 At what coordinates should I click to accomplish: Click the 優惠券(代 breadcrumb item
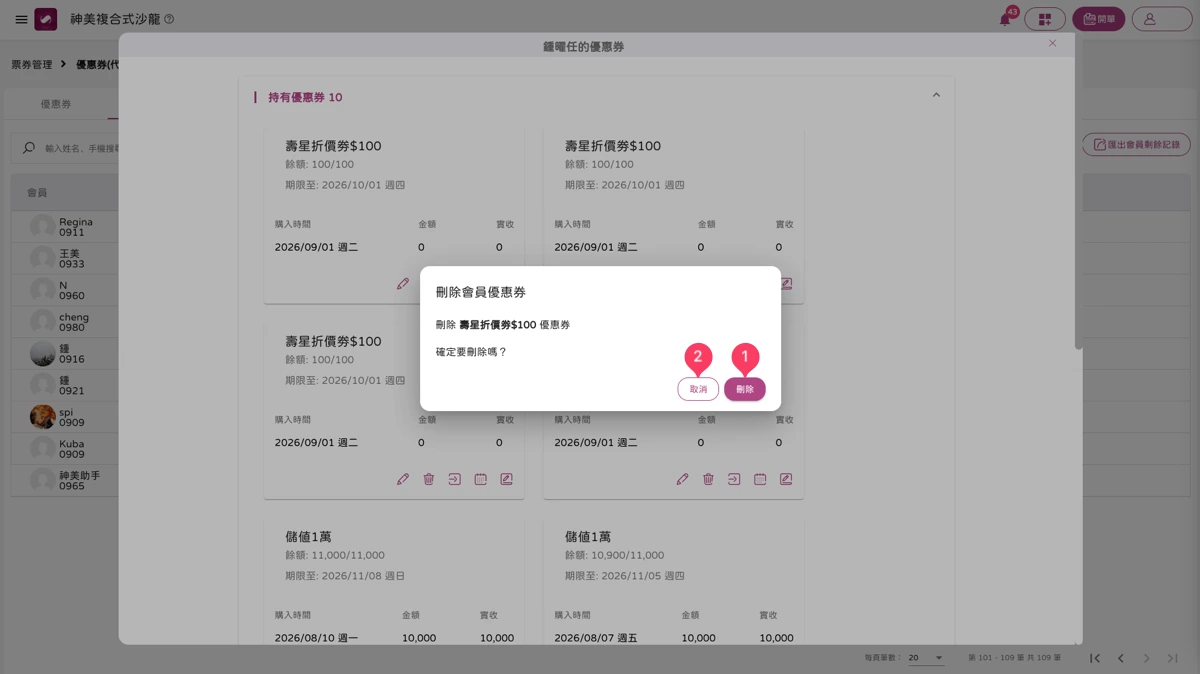[97, 64]
